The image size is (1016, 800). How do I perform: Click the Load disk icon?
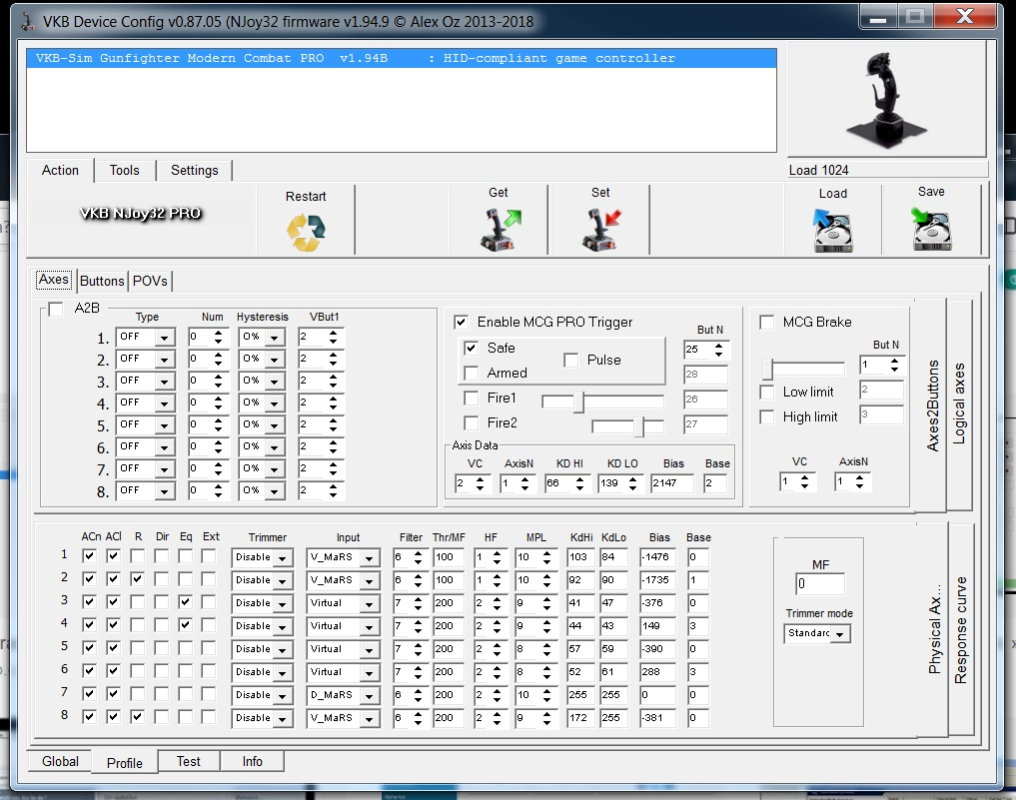pos(833,231)
